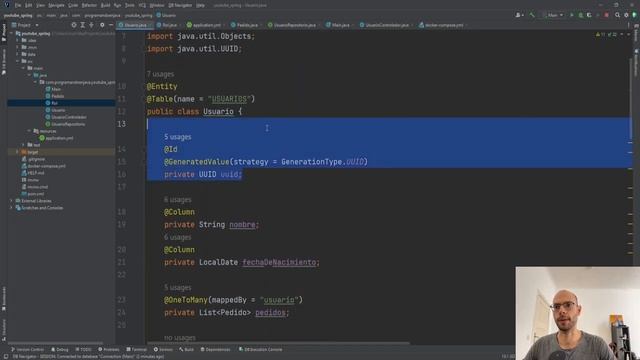Collapse the youtube_spring project root
This screenshot has height=360, width=640.
[x=11, y=33]
